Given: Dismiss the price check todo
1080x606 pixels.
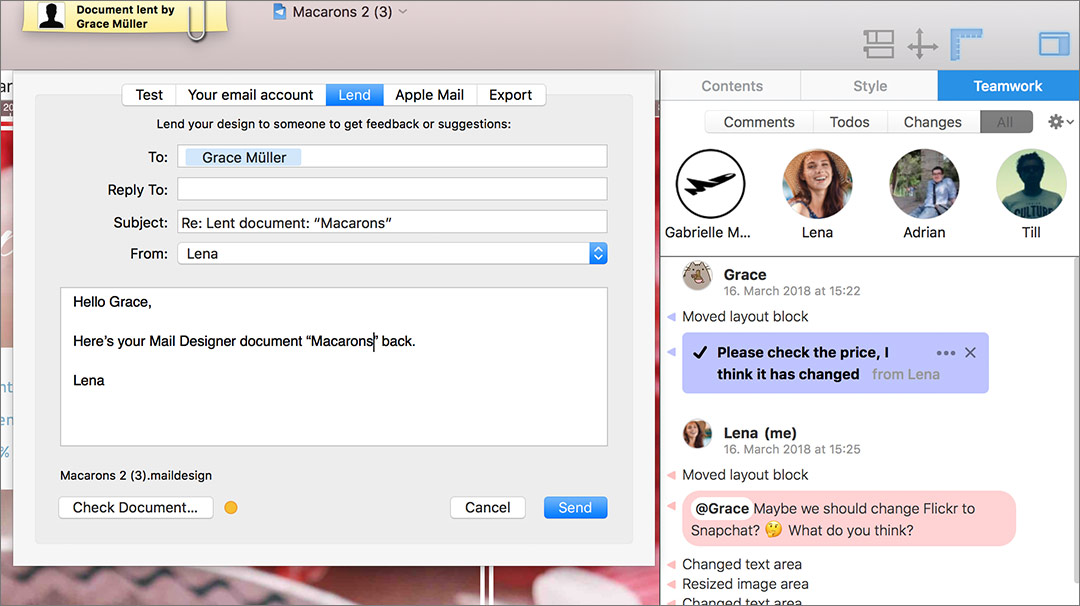Looking at the screenshot, I should tap(970, 353).
